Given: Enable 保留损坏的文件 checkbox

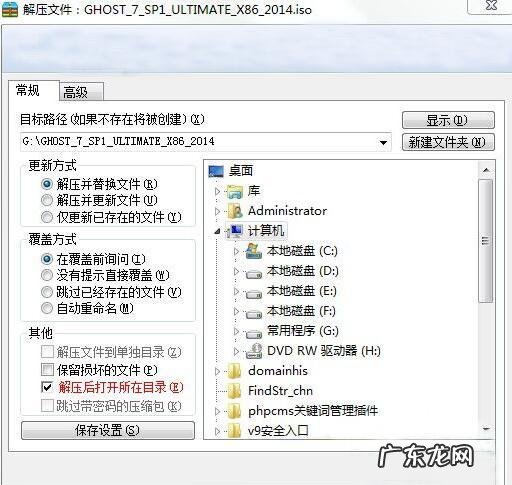Looking at the screenshot, I should (x=47, y=369).
